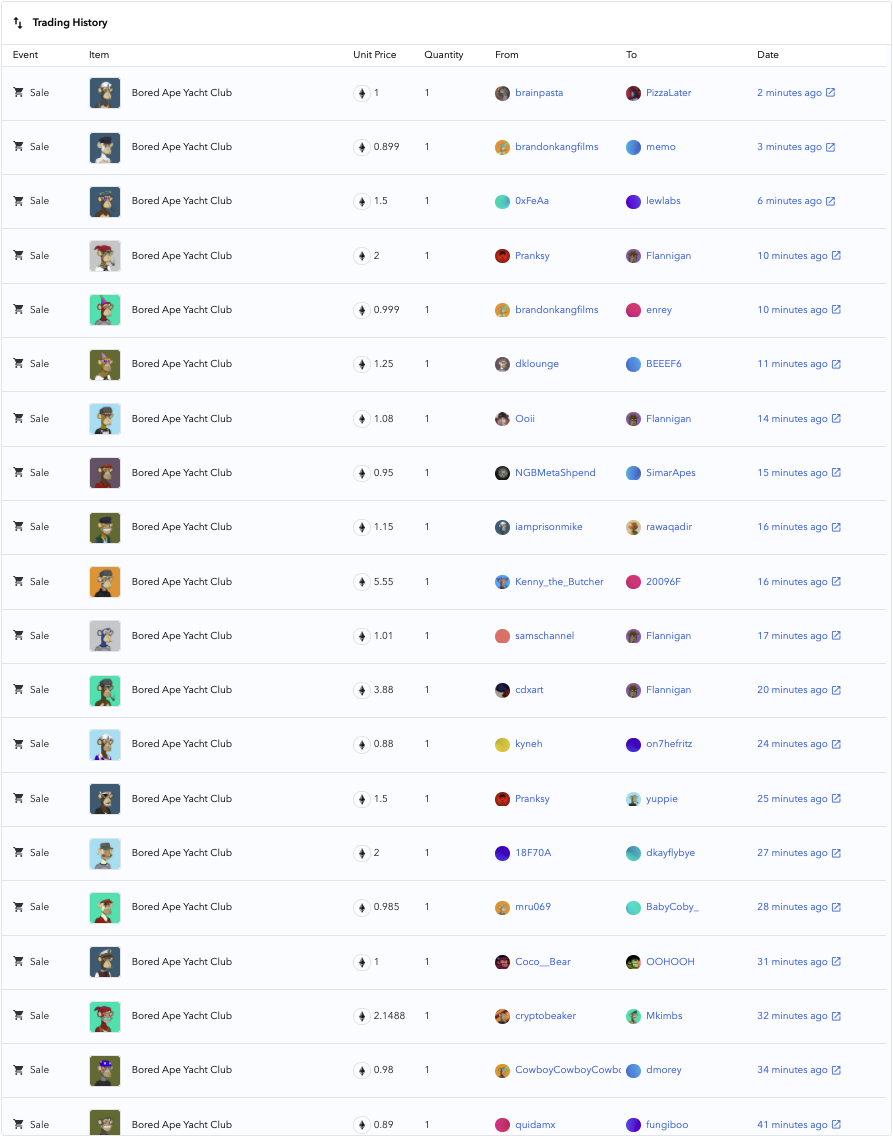Image resolution: width=893 pixels, height=1139 pixels.
Task: Open buyer profile on7hefritz
Action: click(x=669, y=744)
